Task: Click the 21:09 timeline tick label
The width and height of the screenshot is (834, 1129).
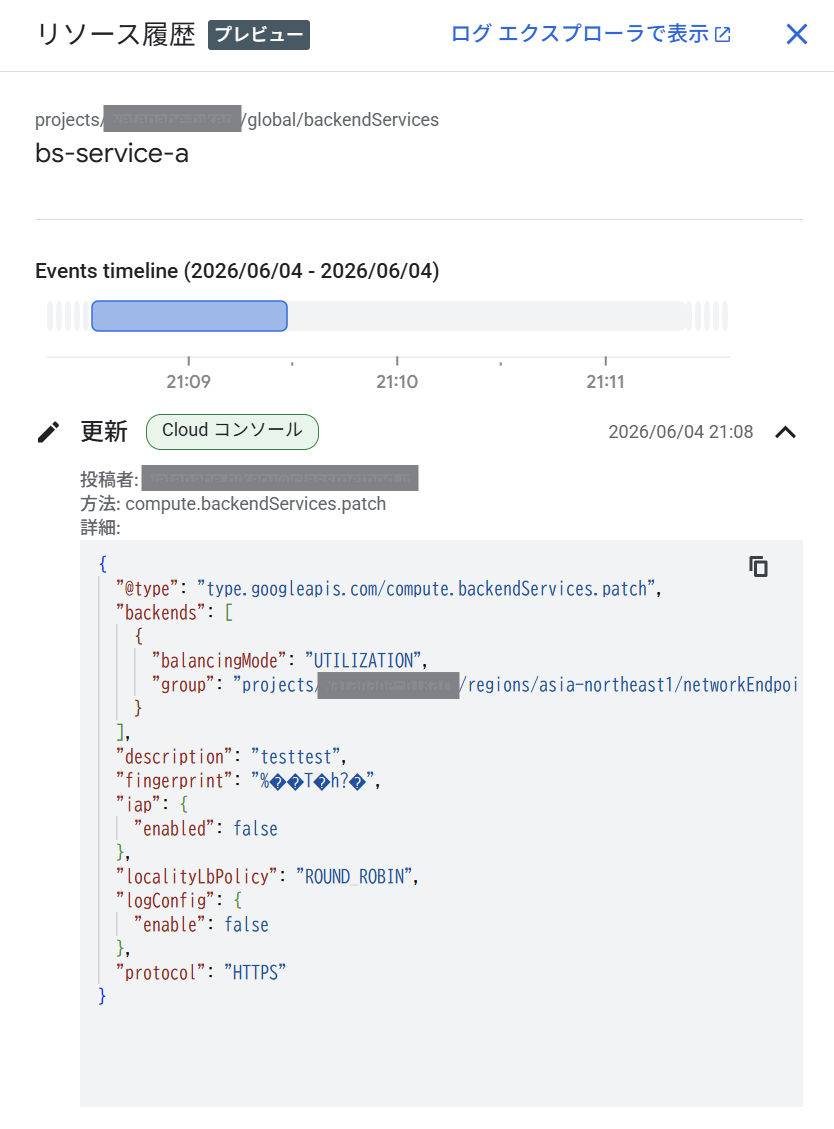Action: [189, 382]
